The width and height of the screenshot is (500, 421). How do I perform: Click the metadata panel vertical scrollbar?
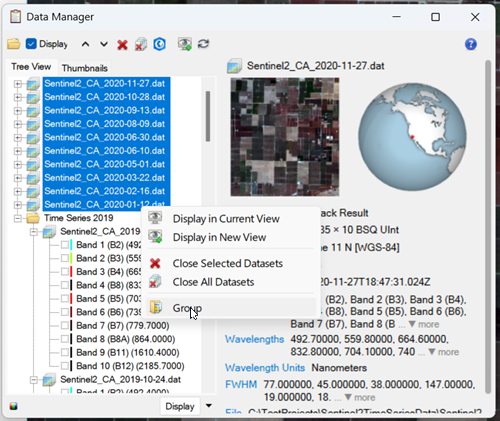488,227
